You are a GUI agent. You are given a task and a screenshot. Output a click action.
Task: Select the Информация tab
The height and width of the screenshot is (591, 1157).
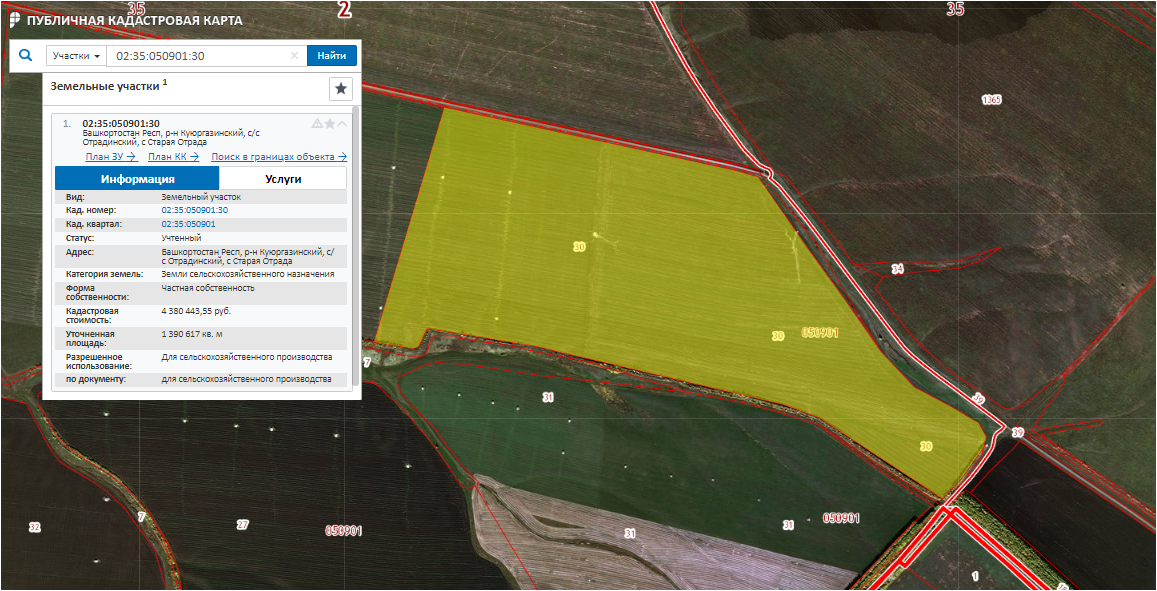point(137,179)
